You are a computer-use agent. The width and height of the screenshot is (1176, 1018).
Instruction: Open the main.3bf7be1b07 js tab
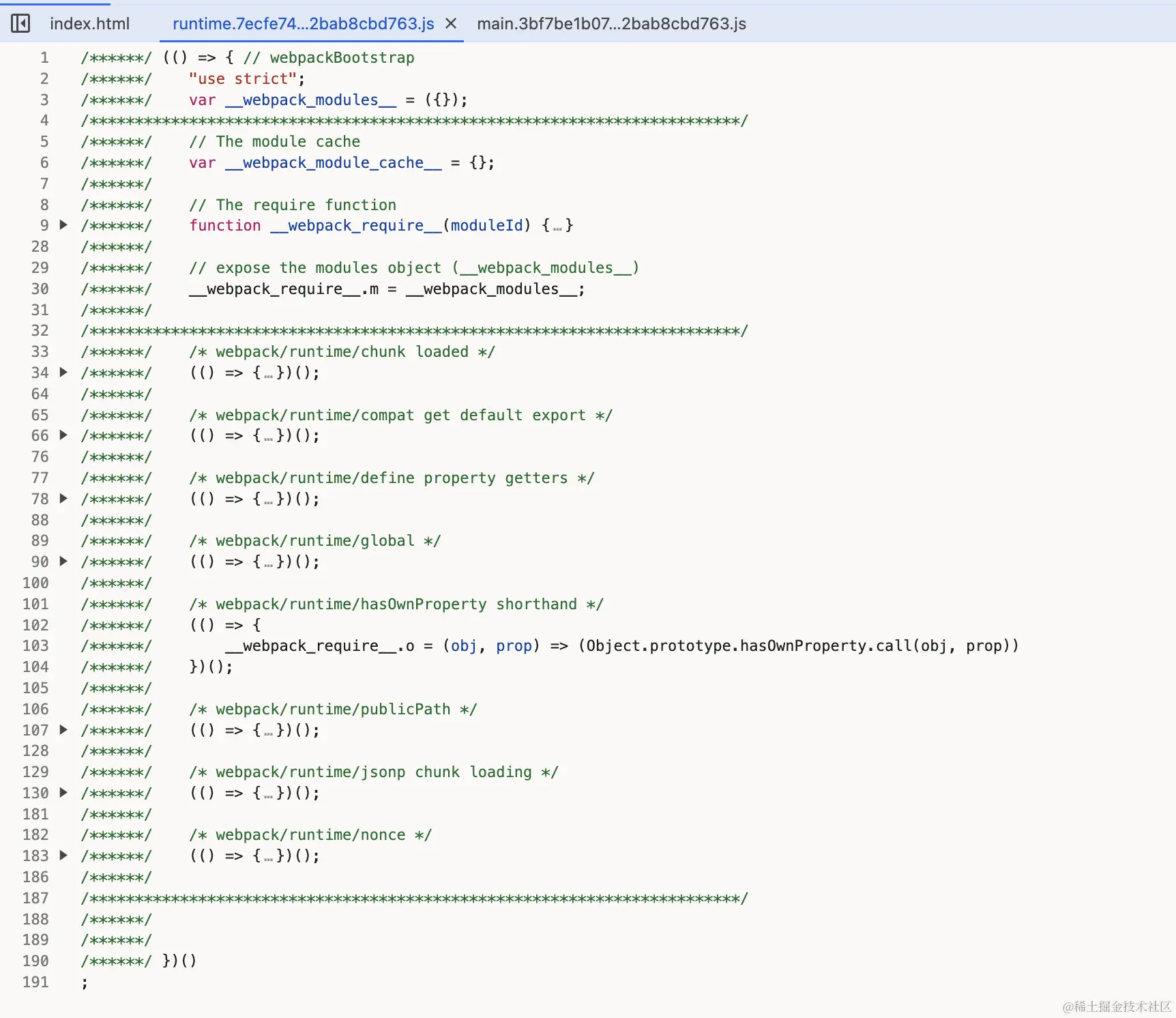[611, 24]
